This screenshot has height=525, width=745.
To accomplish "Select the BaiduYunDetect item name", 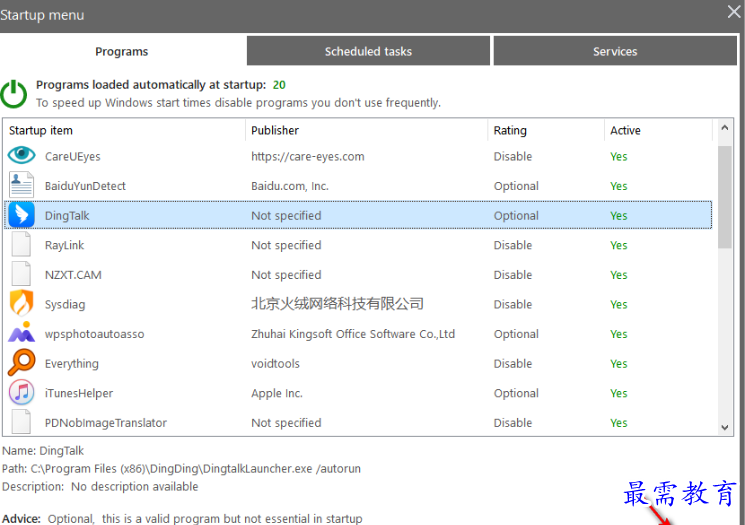I will tap(85, 186).
